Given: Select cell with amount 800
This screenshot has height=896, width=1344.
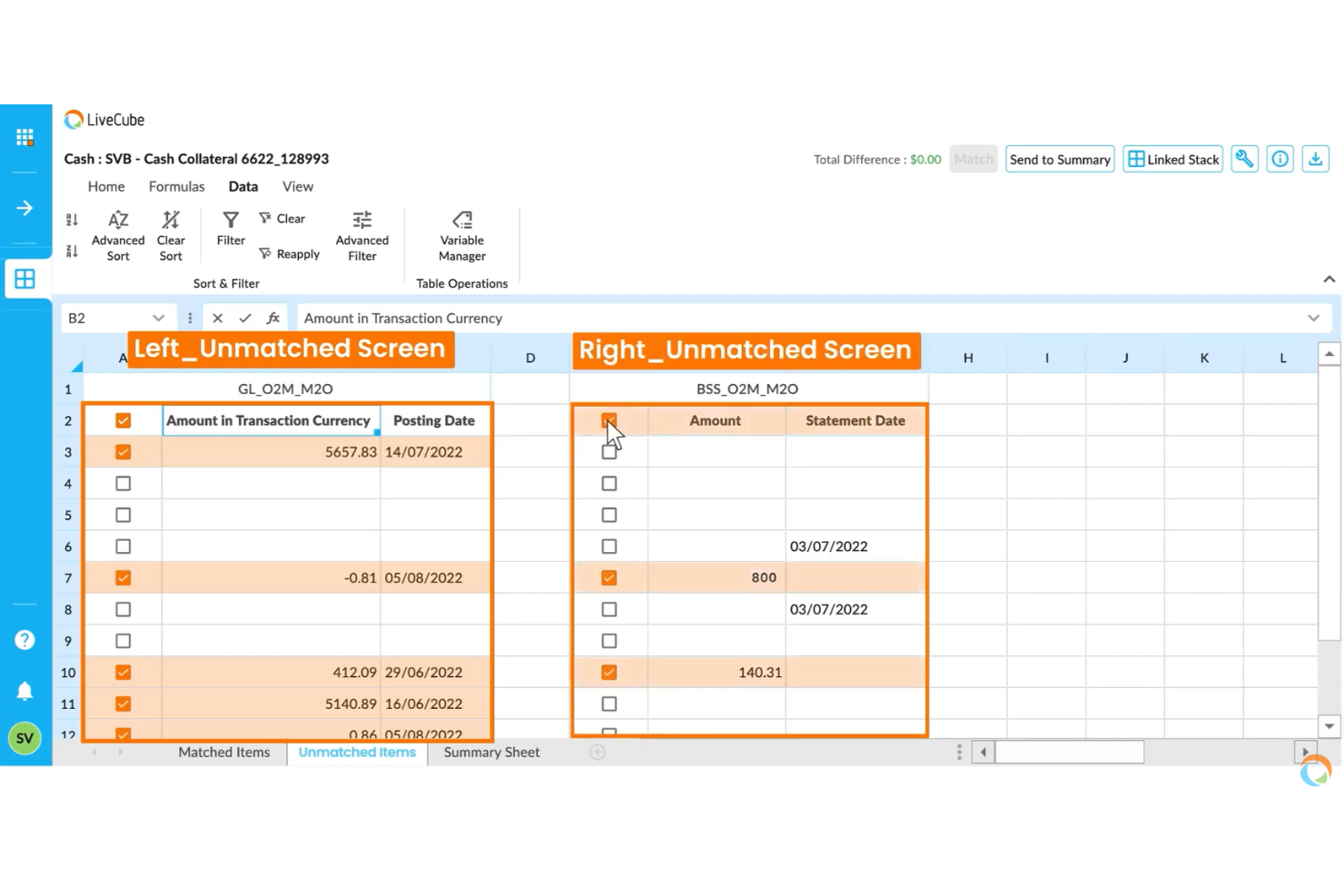Looking at the screenshot, I should coord(716,577).
